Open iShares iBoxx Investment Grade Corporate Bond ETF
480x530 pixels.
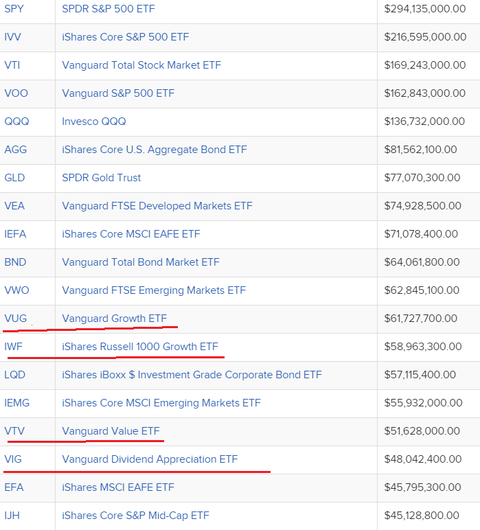[192, 375]
